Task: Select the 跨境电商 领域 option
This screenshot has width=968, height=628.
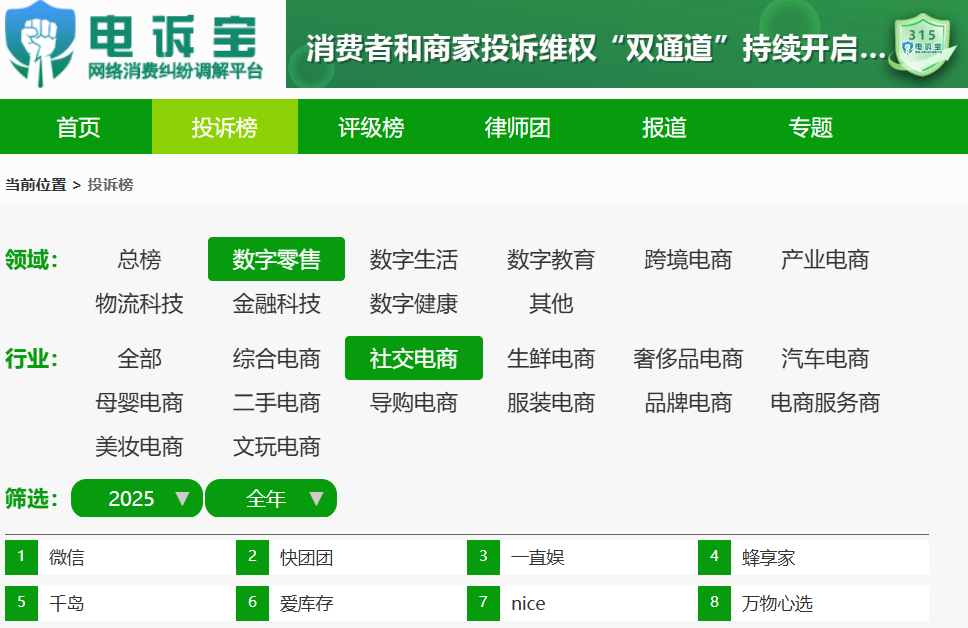Action: click(686, 258)
